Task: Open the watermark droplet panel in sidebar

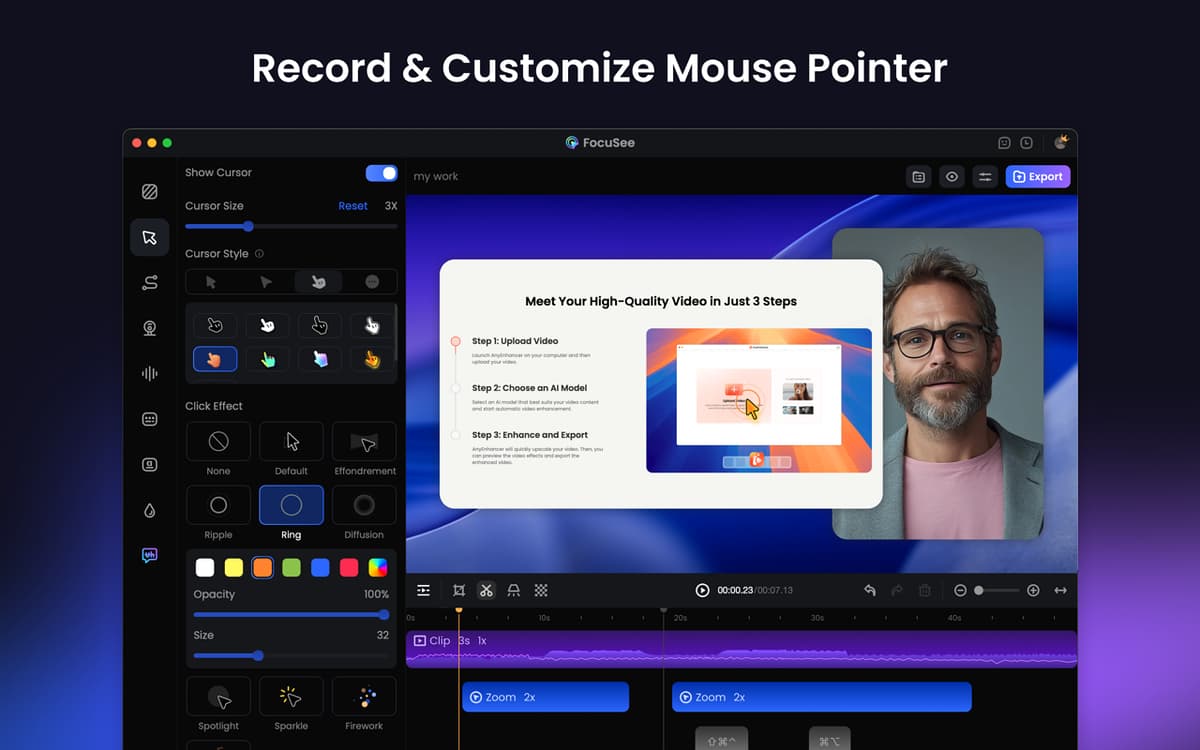Action: coord(149,510)
